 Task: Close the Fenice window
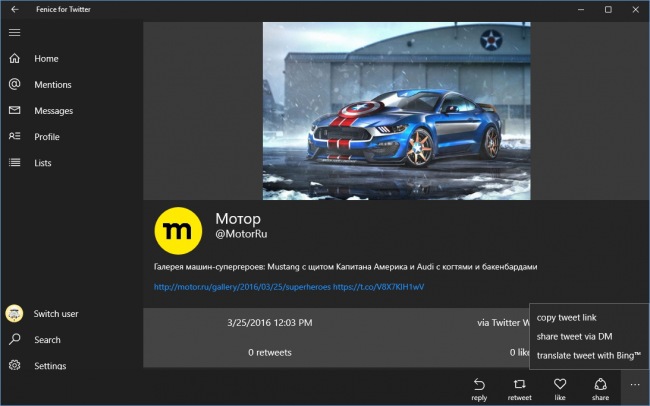(x=635, y=9)
